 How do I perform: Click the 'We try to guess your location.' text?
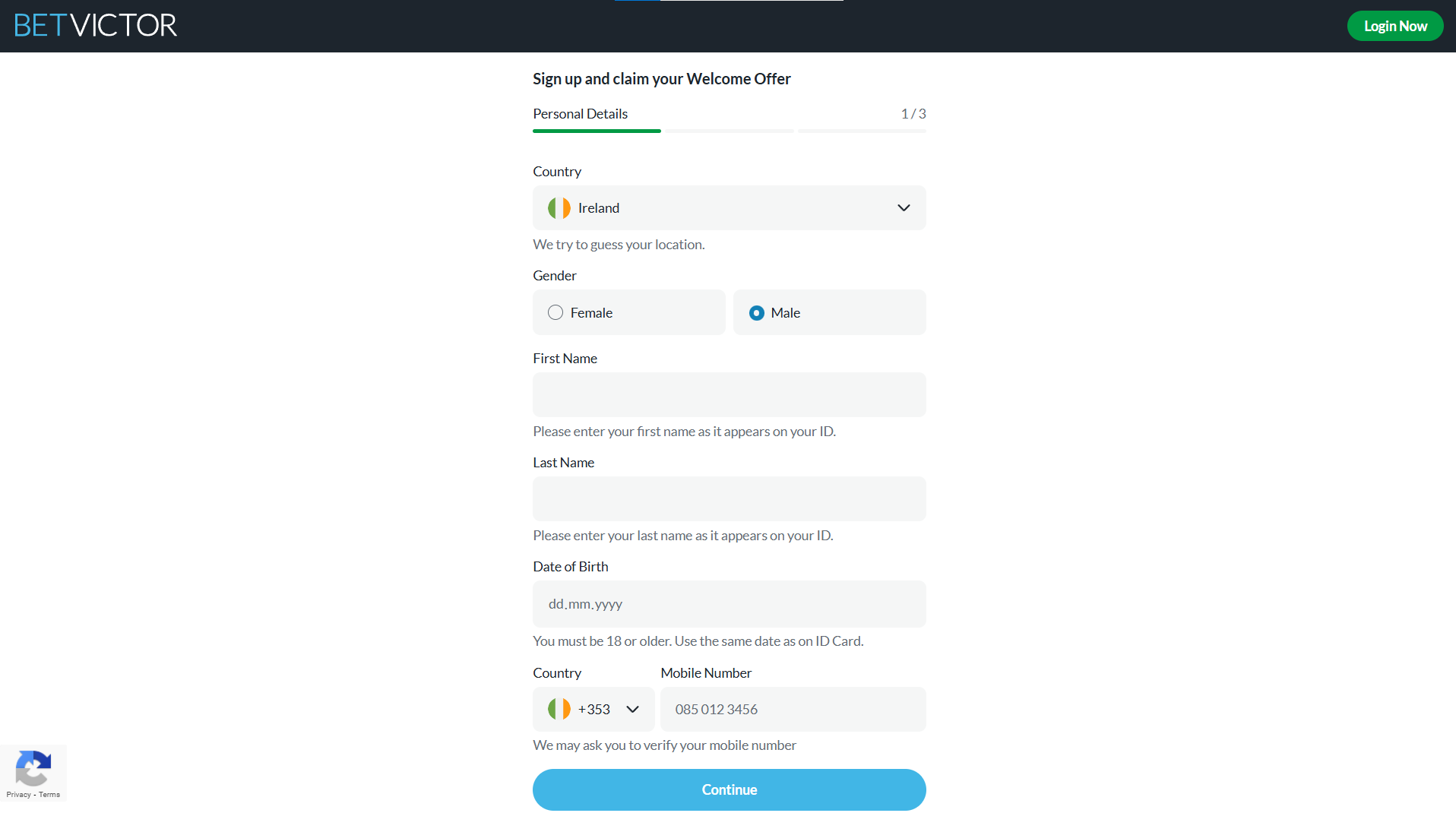(619, 245)
